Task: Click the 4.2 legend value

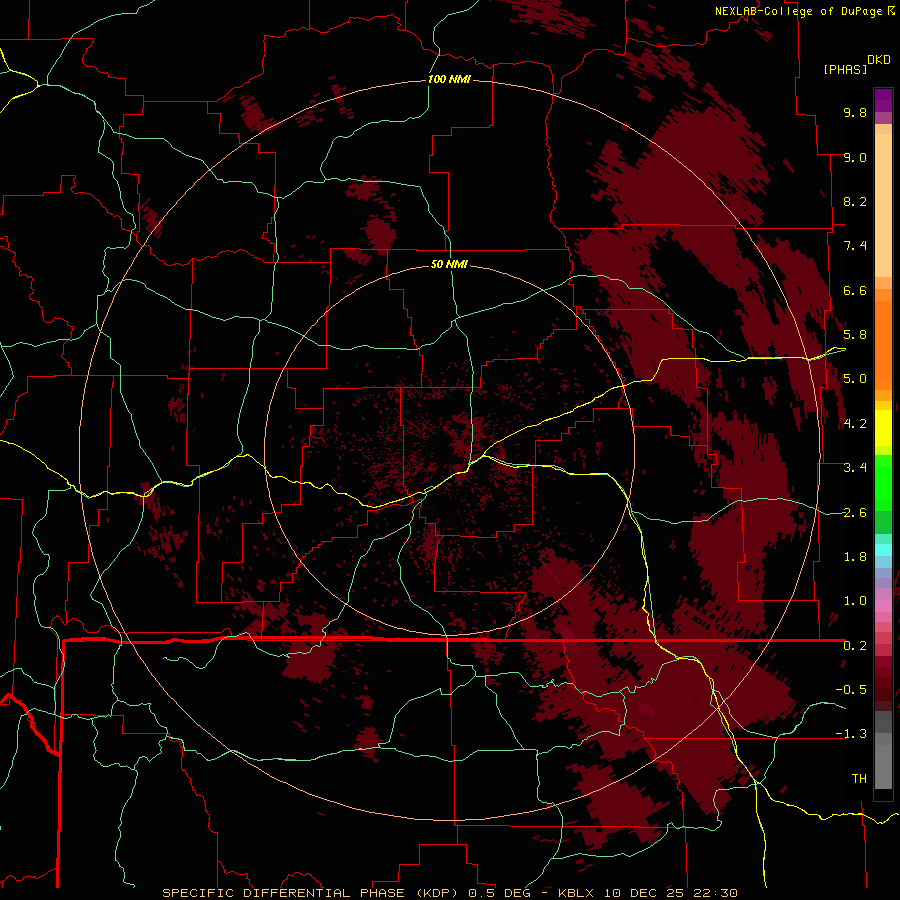Action: coord(855,424)
